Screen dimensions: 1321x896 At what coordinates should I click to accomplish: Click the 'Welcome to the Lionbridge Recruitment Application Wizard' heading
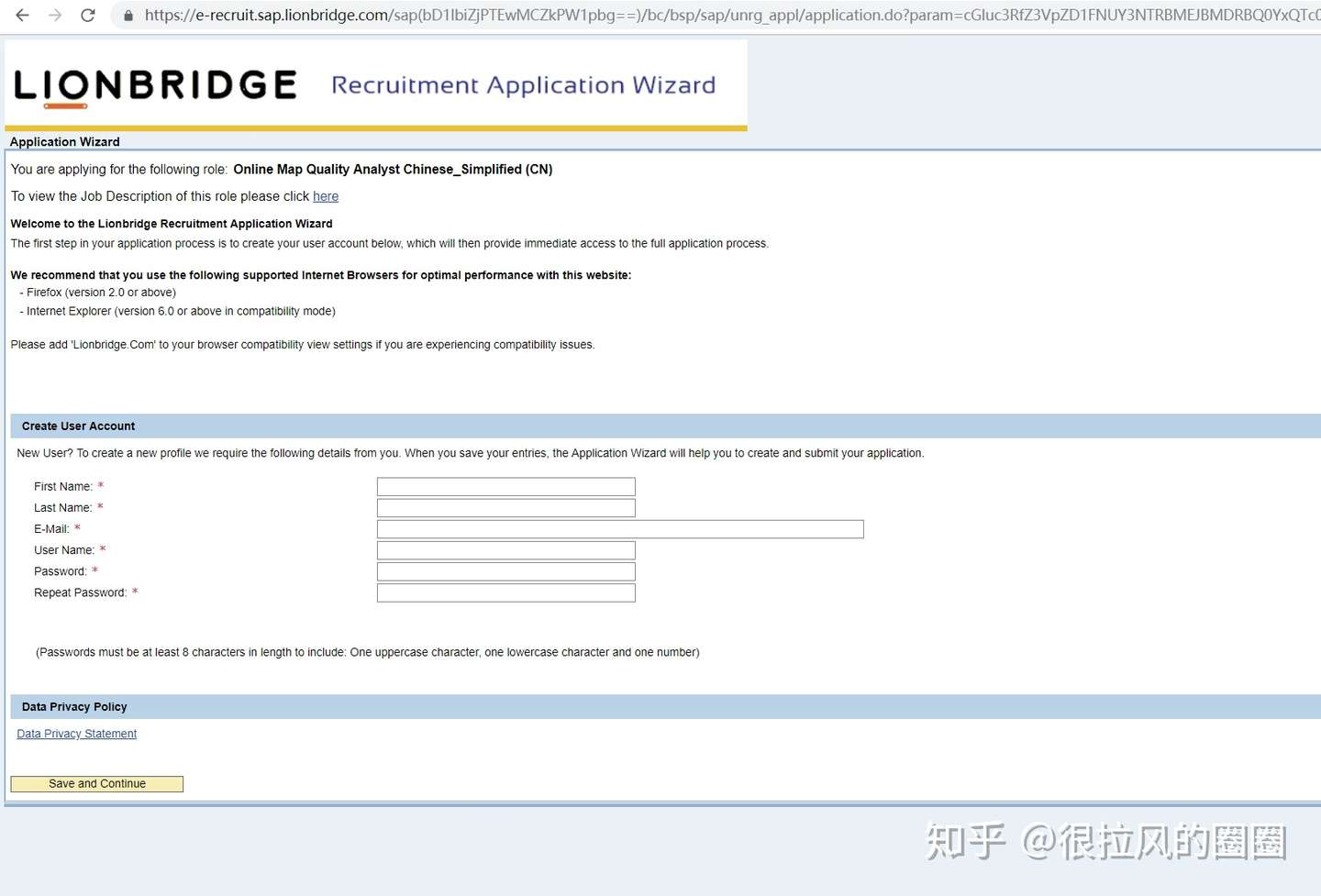coord(172,224)
